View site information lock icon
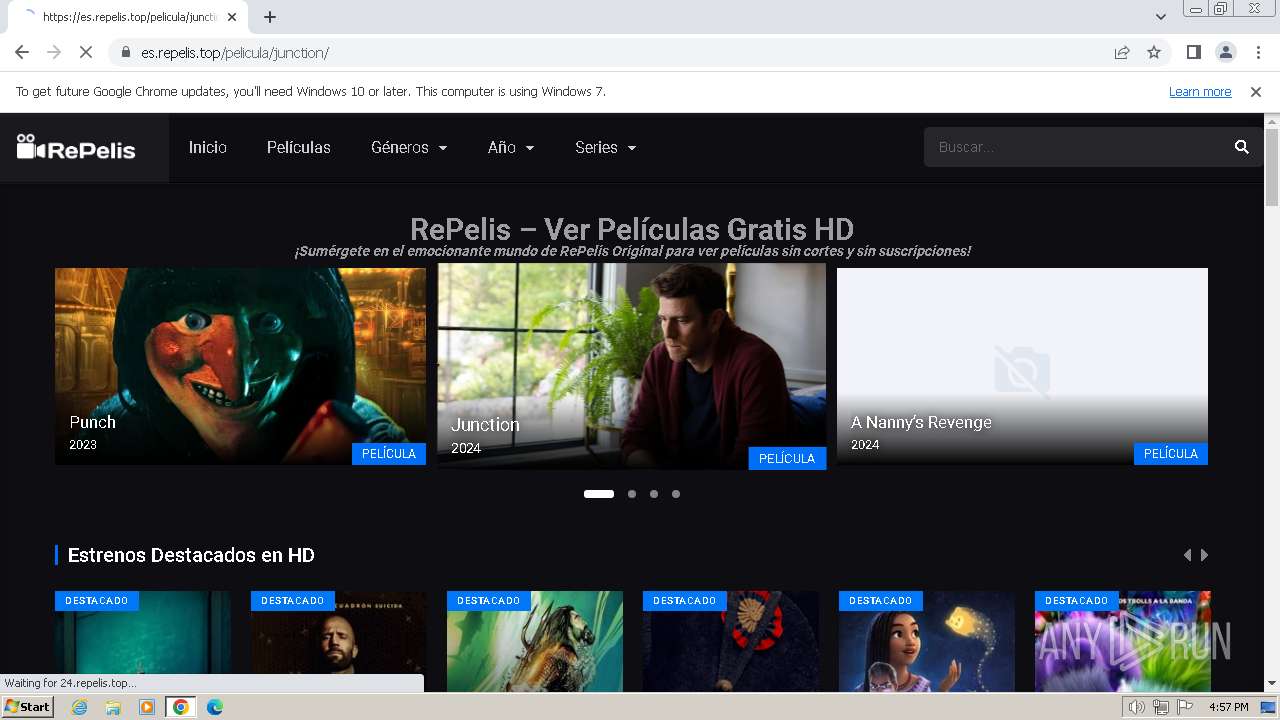Image resolution: width=1280 pixels, height=720 pixels. pos(126,53)
